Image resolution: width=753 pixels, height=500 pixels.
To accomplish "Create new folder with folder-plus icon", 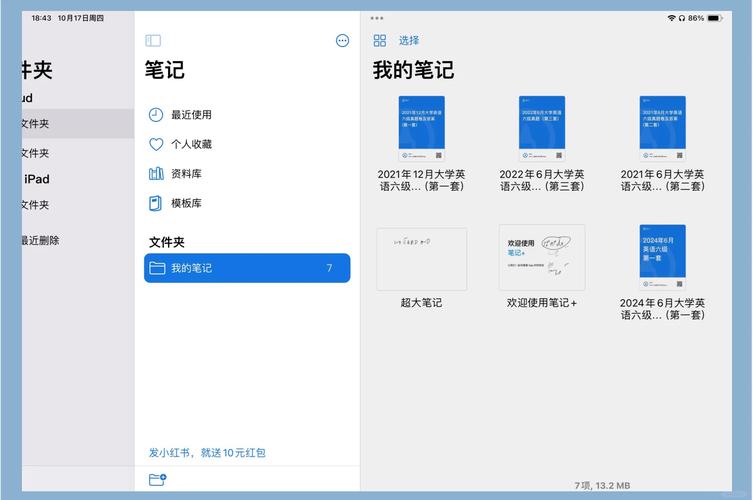I will click(x=158, y=479).
